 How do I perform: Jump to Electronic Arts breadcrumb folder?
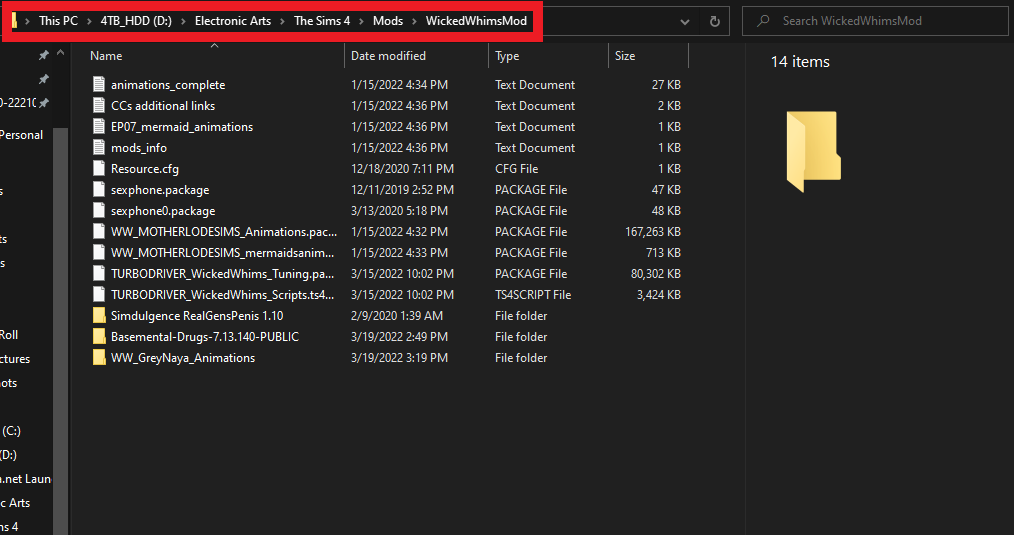pyautogui.click(x=233, y=21)
